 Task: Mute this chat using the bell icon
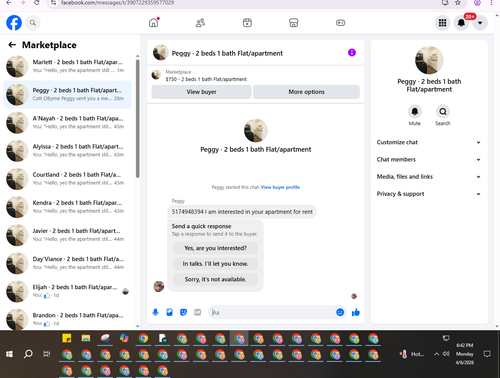[x=415, y=111]
